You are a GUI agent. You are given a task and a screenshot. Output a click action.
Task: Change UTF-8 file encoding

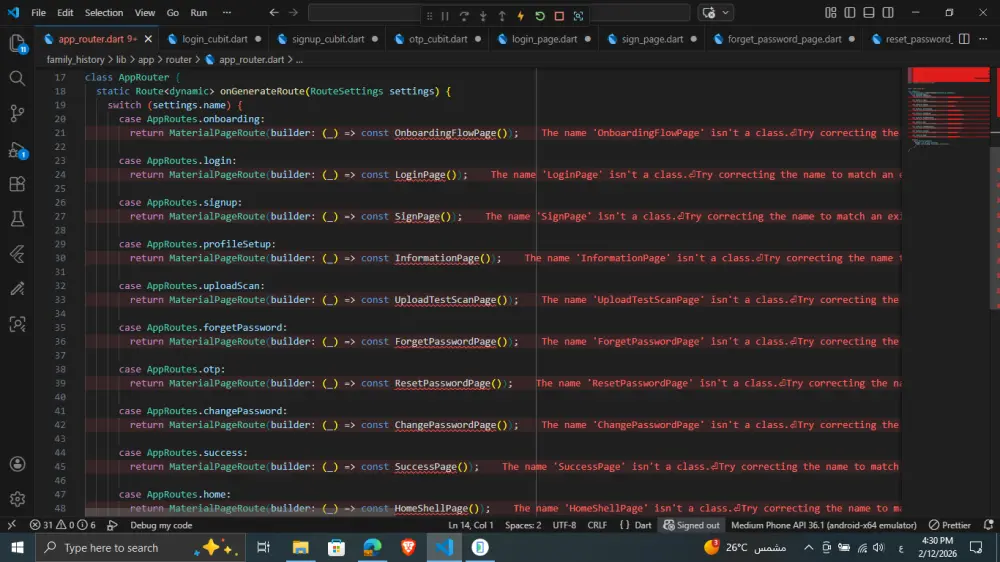point(564,525)
